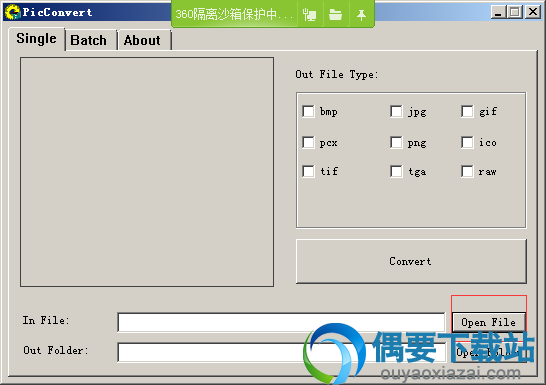
Task: Focus the Out Folder text field
Action: pos(281,352)
